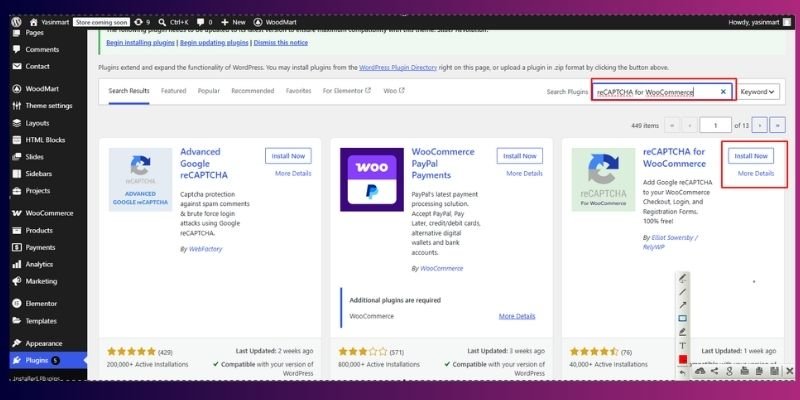Click the cloud upload screenshot icon

click(x=700, y=371)
